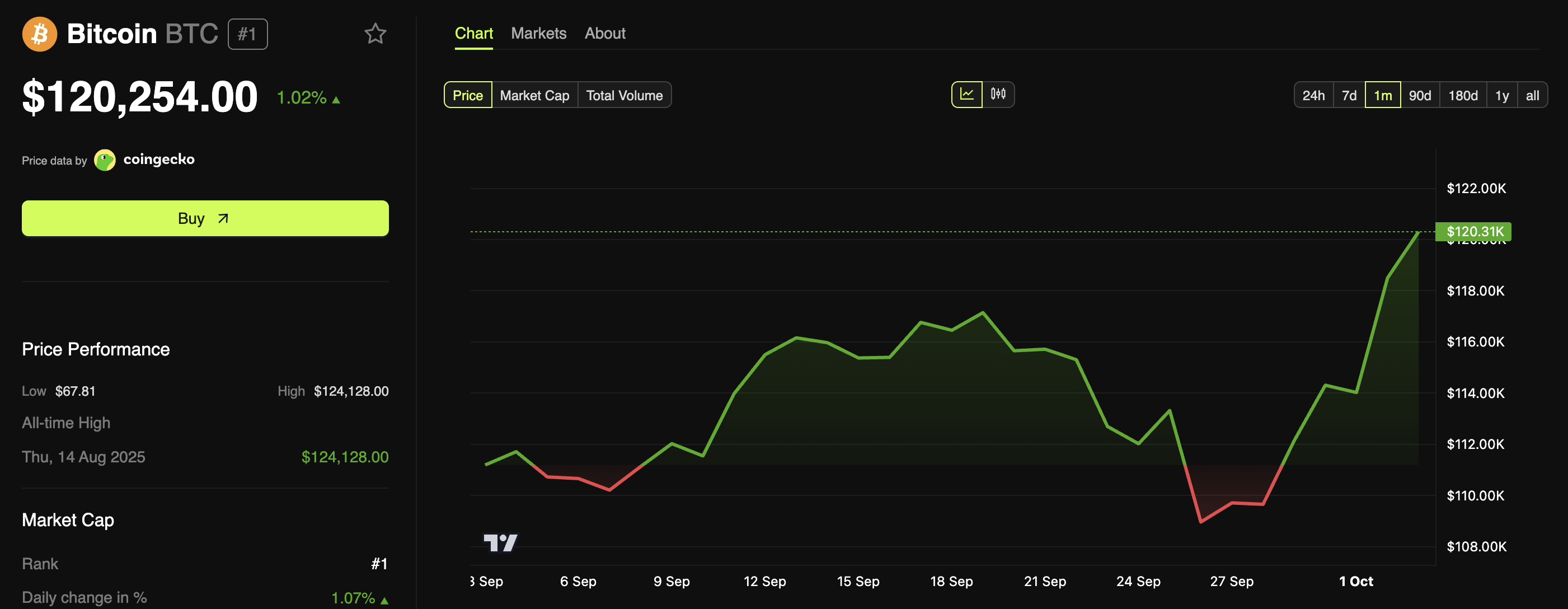The image size is (1568, 609).
Task: Switch to the Markets tab
Action: click(x=539, y=34)
